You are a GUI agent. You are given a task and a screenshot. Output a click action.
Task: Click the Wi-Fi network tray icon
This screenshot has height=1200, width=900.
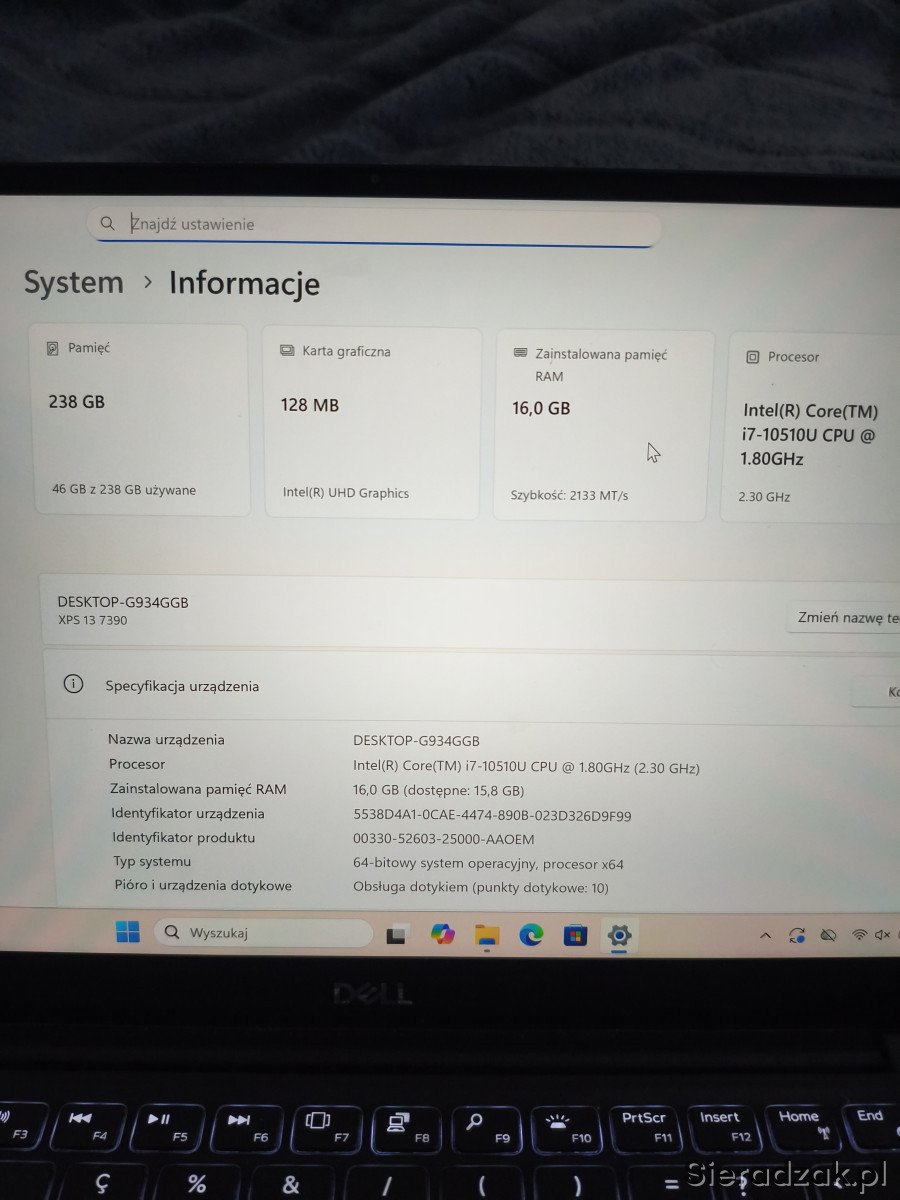pyautogui.click(x=859, y=935)
